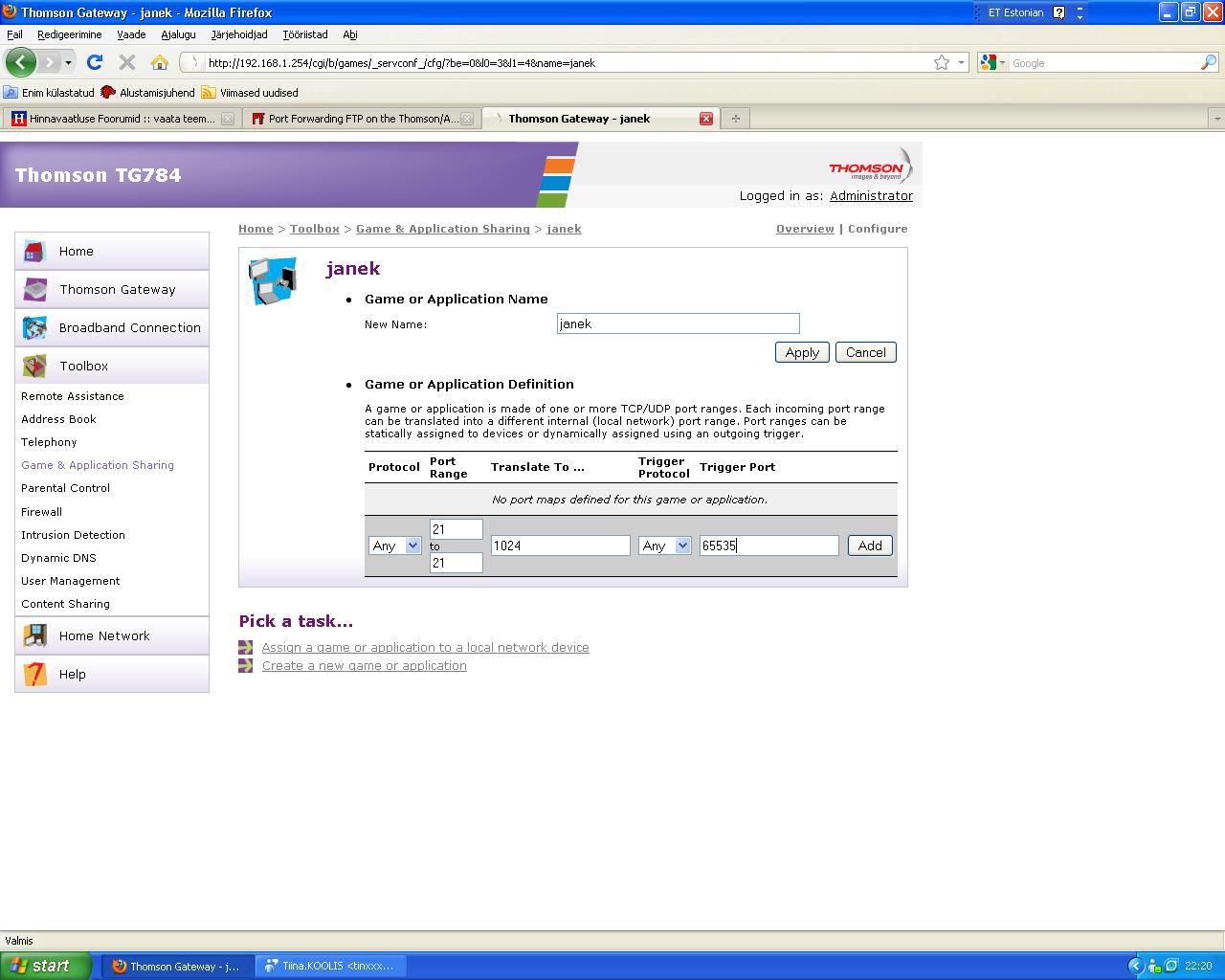Click the browser Forward arrow
This screenshot has width=1225, height=980.
pos(49,62)
